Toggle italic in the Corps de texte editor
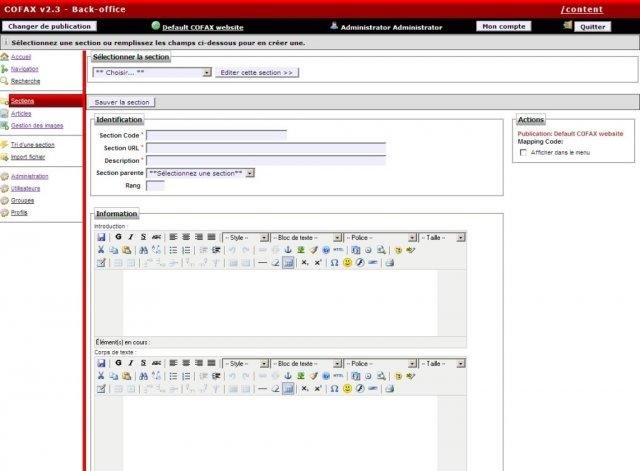Viewport: 640px width, 471px height. 131,362
